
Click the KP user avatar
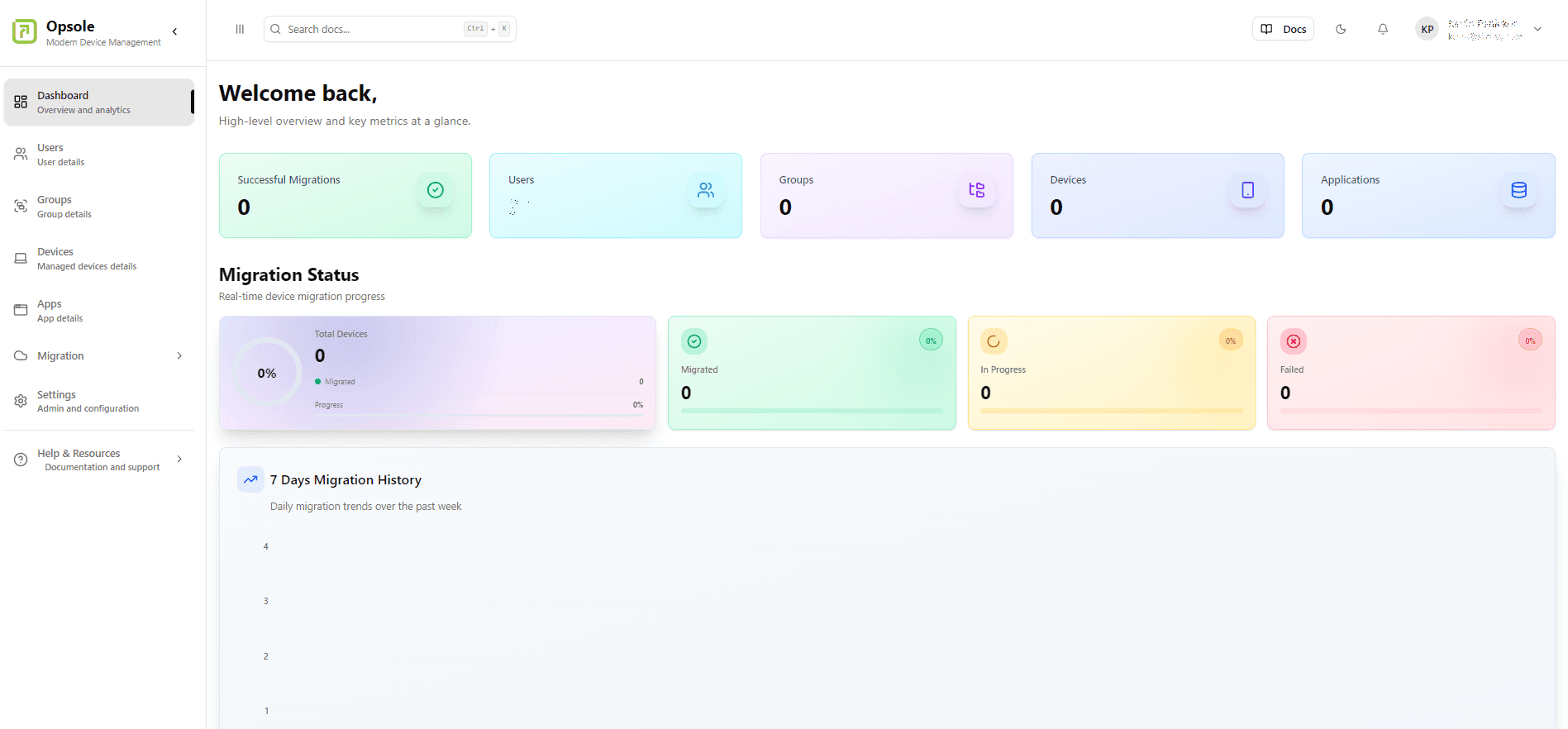click(x=1427, y=29)
